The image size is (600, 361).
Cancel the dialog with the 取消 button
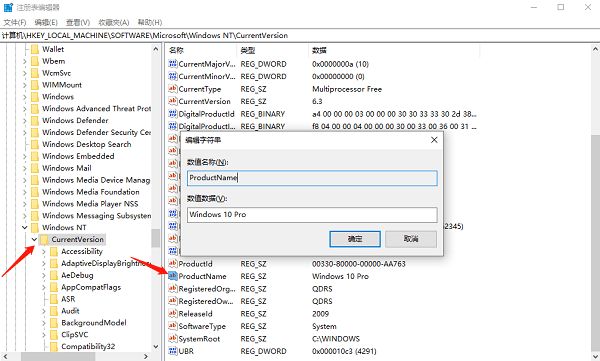(411, 239)
